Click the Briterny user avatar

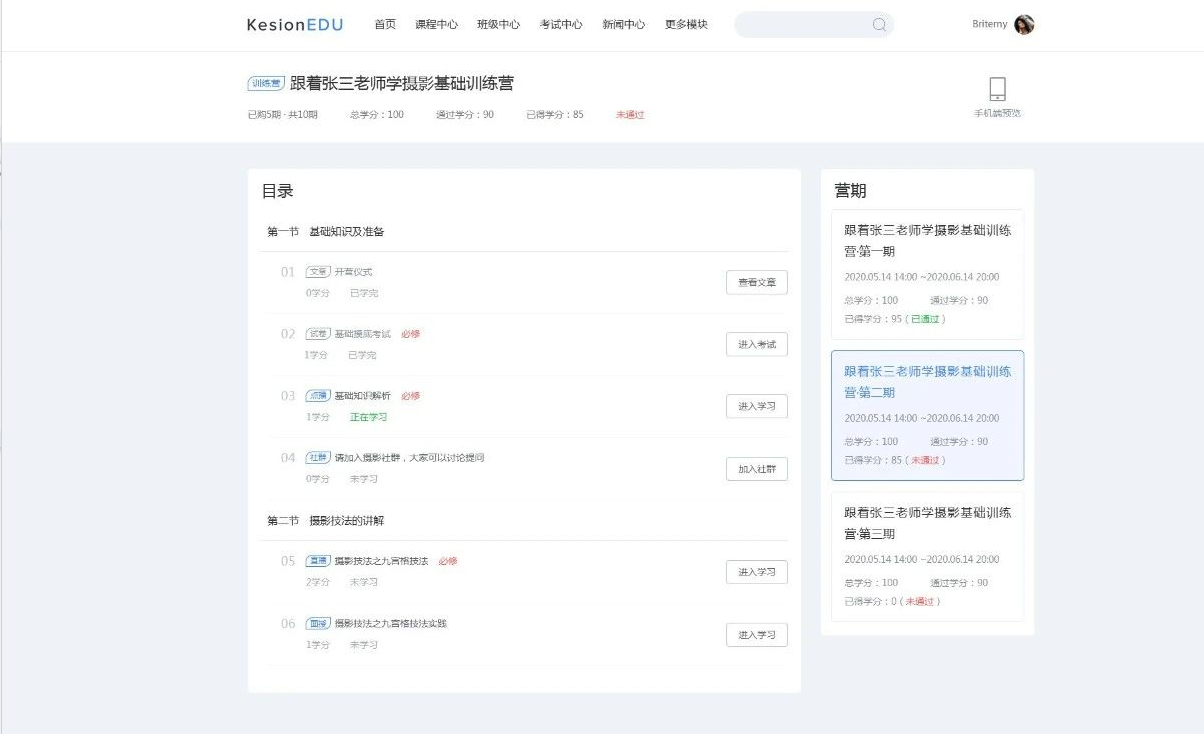(1024, 25)
